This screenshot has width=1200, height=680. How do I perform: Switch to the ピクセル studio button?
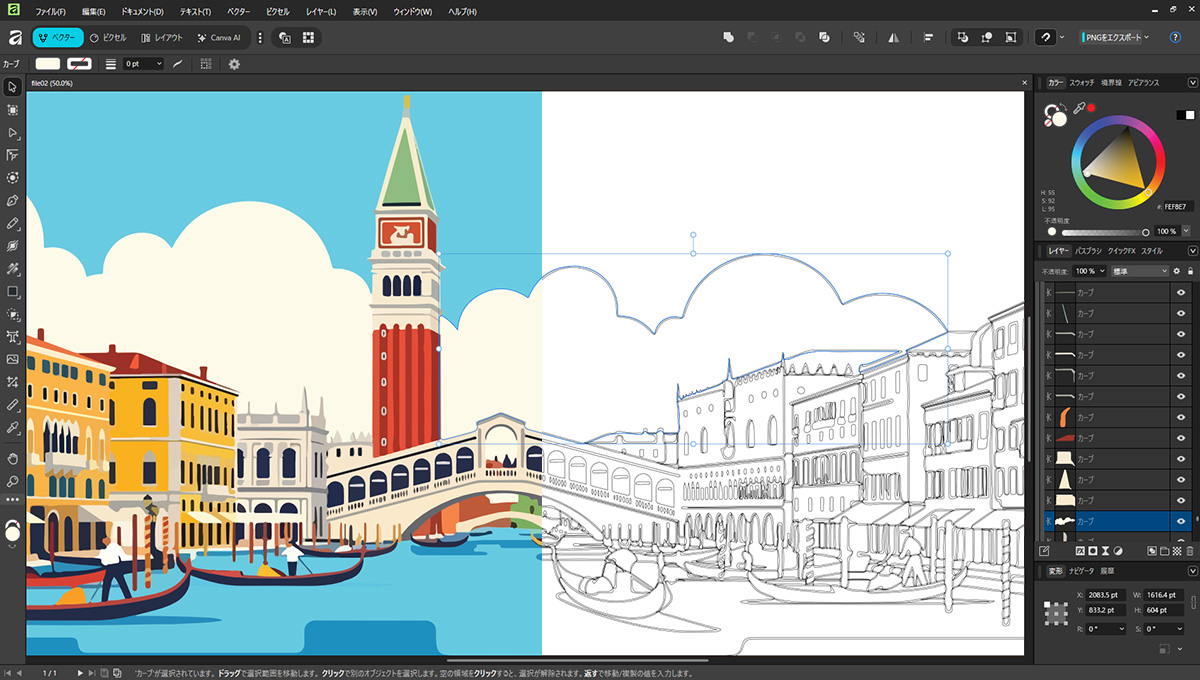click(x=108, y=37)
